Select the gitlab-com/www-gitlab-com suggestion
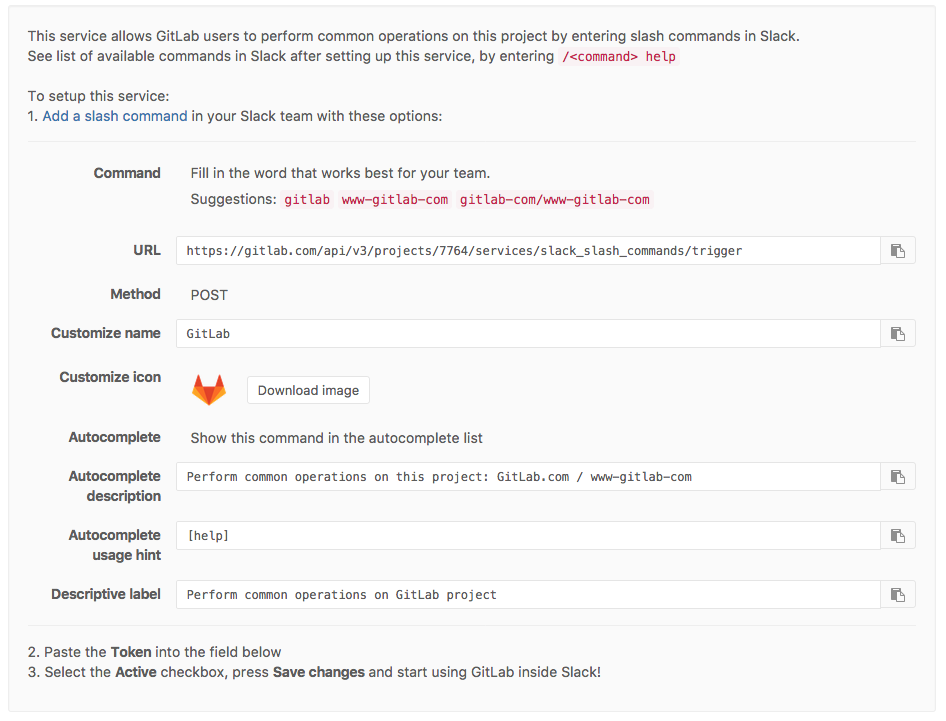The width and height of the screenshot is (946, 721). coord(553,199)
